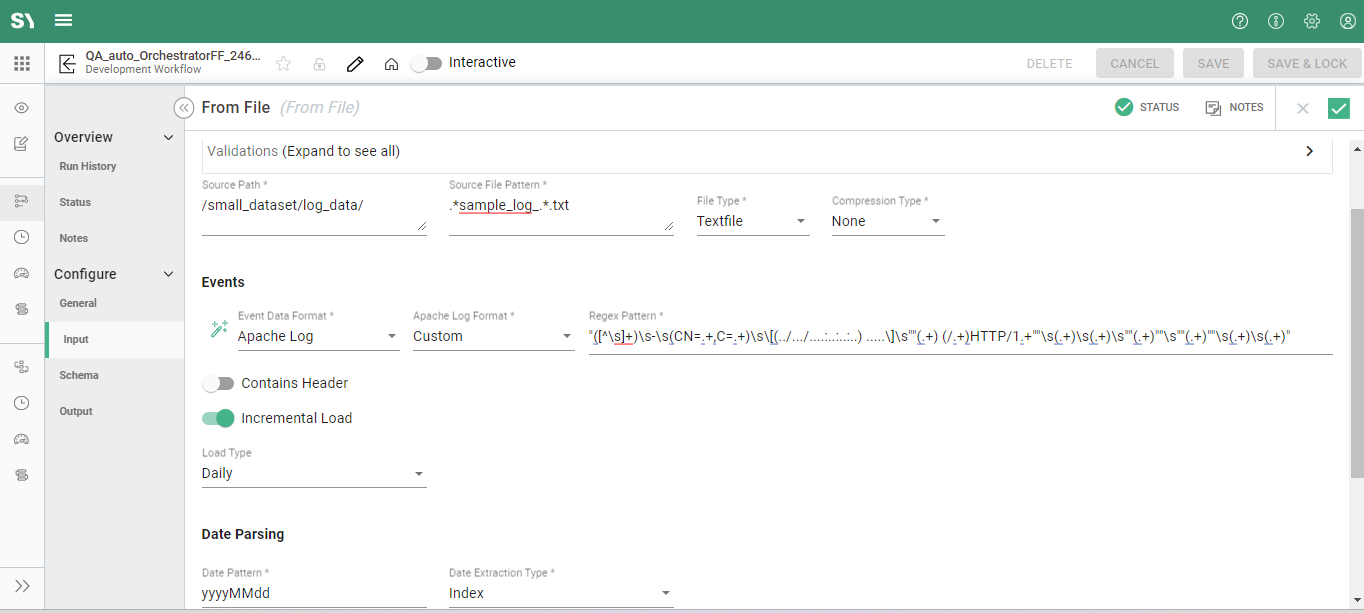The width and height of the screenshot is (1364, 613).
Task: Open the user account icon
Action: [x=1348, y=21]
